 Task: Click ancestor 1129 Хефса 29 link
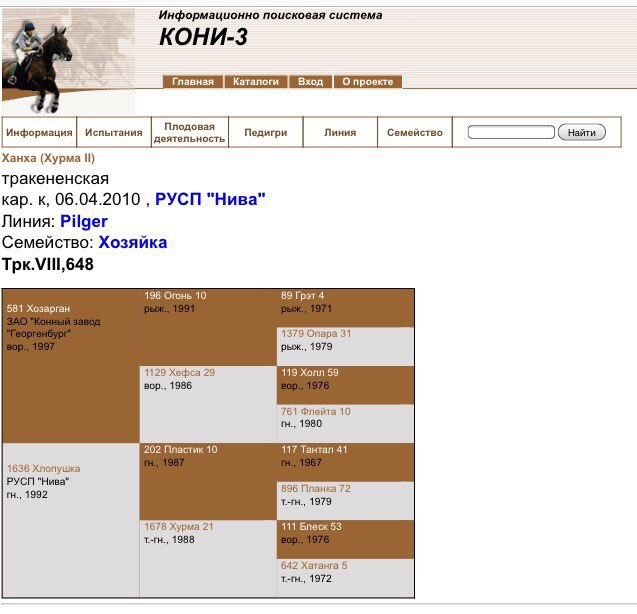(179, 372)
